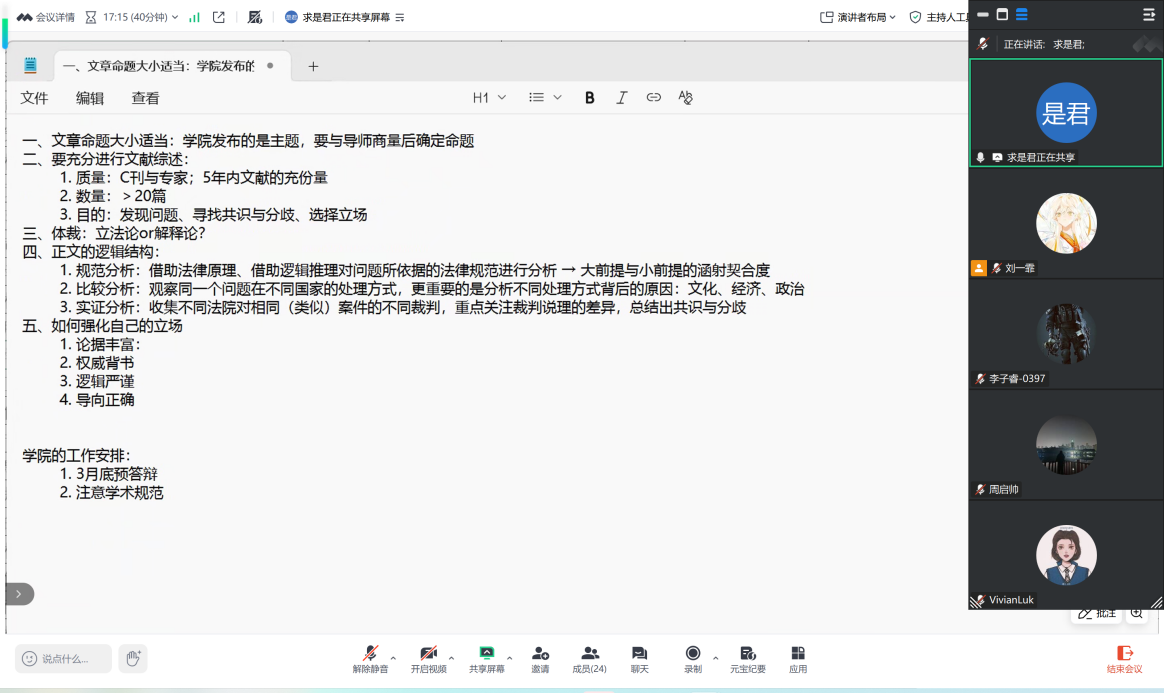The height and width of the screenshot is (693, 1164).
Task: Open the 查看 menu
Action: (145, 98)
